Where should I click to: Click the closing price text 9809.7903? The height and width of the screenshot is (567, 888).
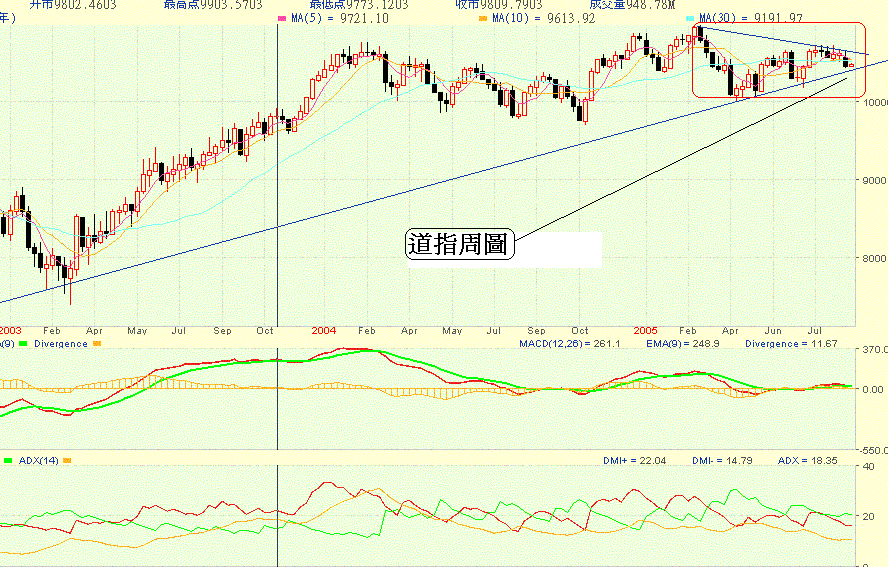tap(511, 5)
